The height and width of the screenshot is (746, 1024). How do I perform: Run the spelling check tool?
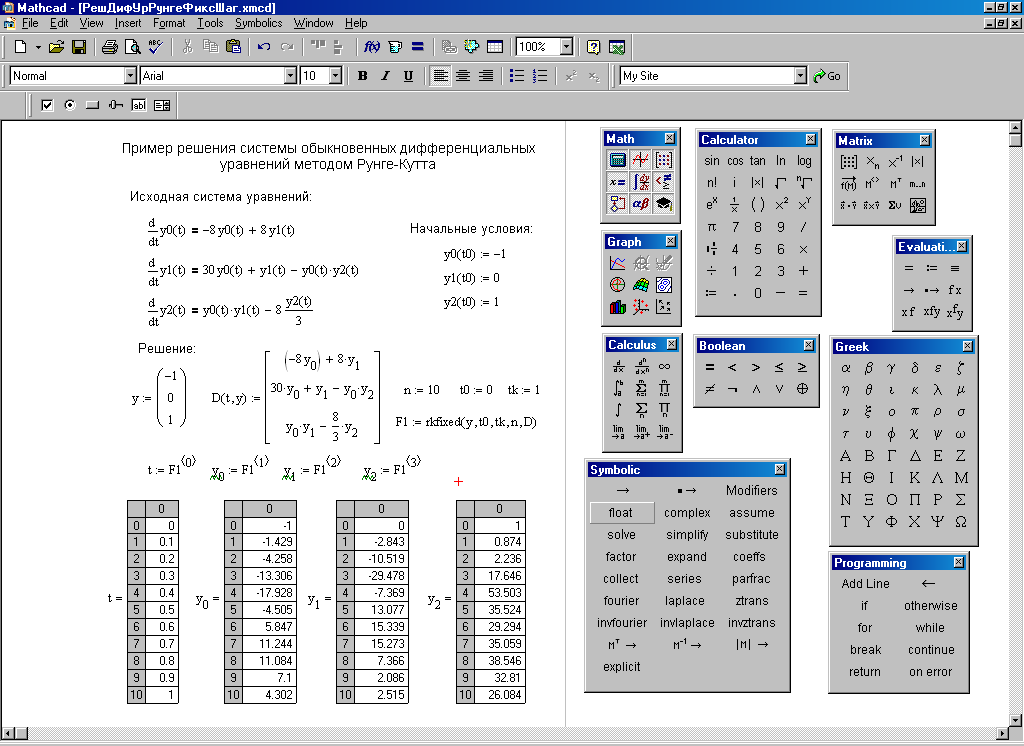pyautogui.click(x=155, y=47)
